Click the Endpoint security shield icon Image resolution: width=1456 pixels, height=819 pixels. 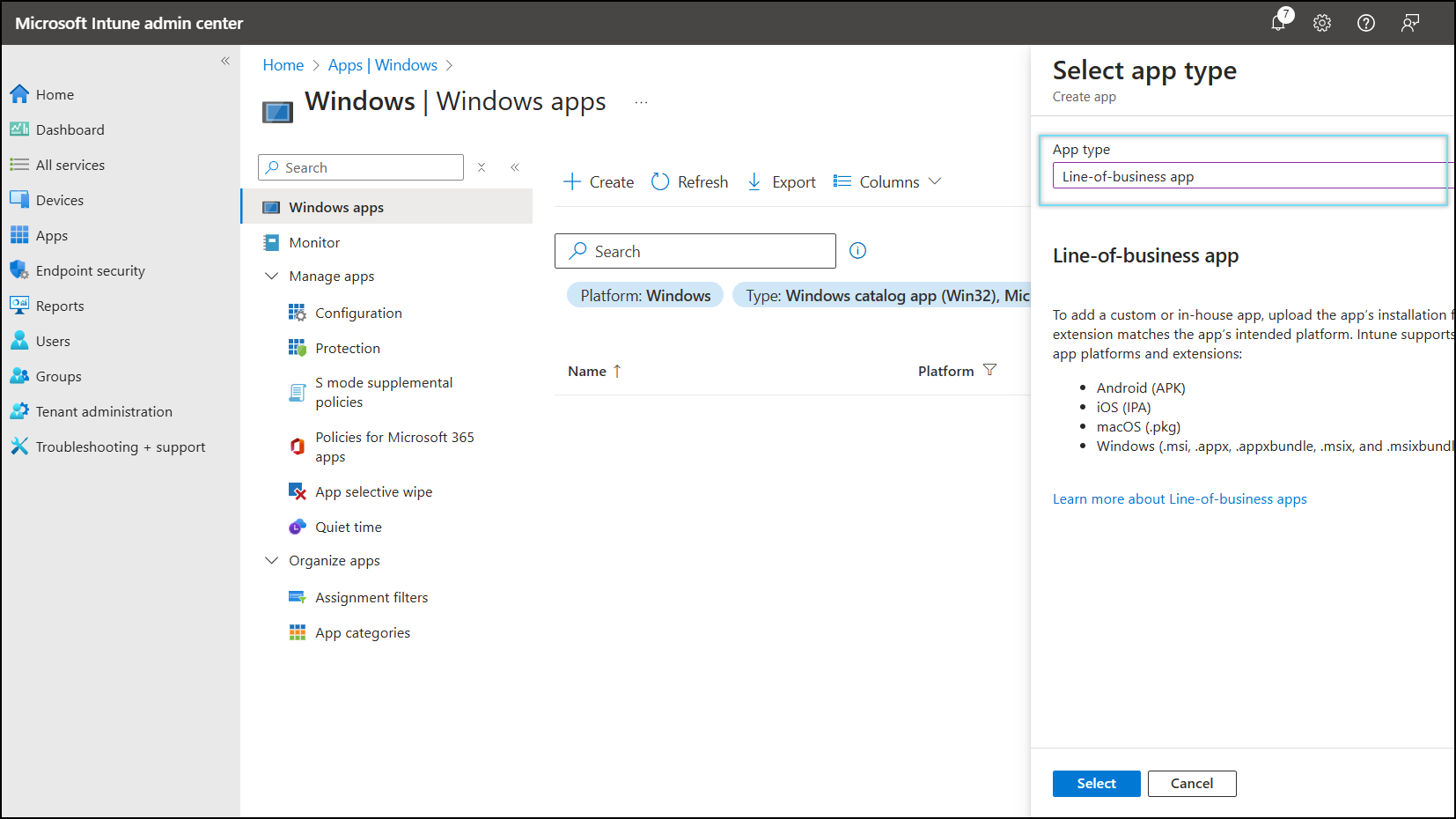(19, 270)
